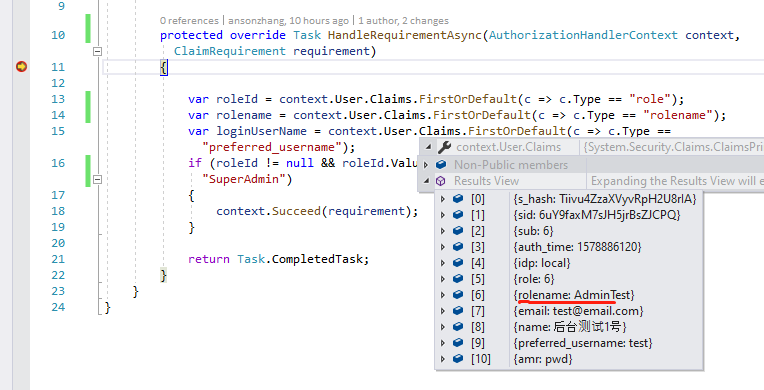Select value {auth_time: 1578886120}

pos(577,247)
